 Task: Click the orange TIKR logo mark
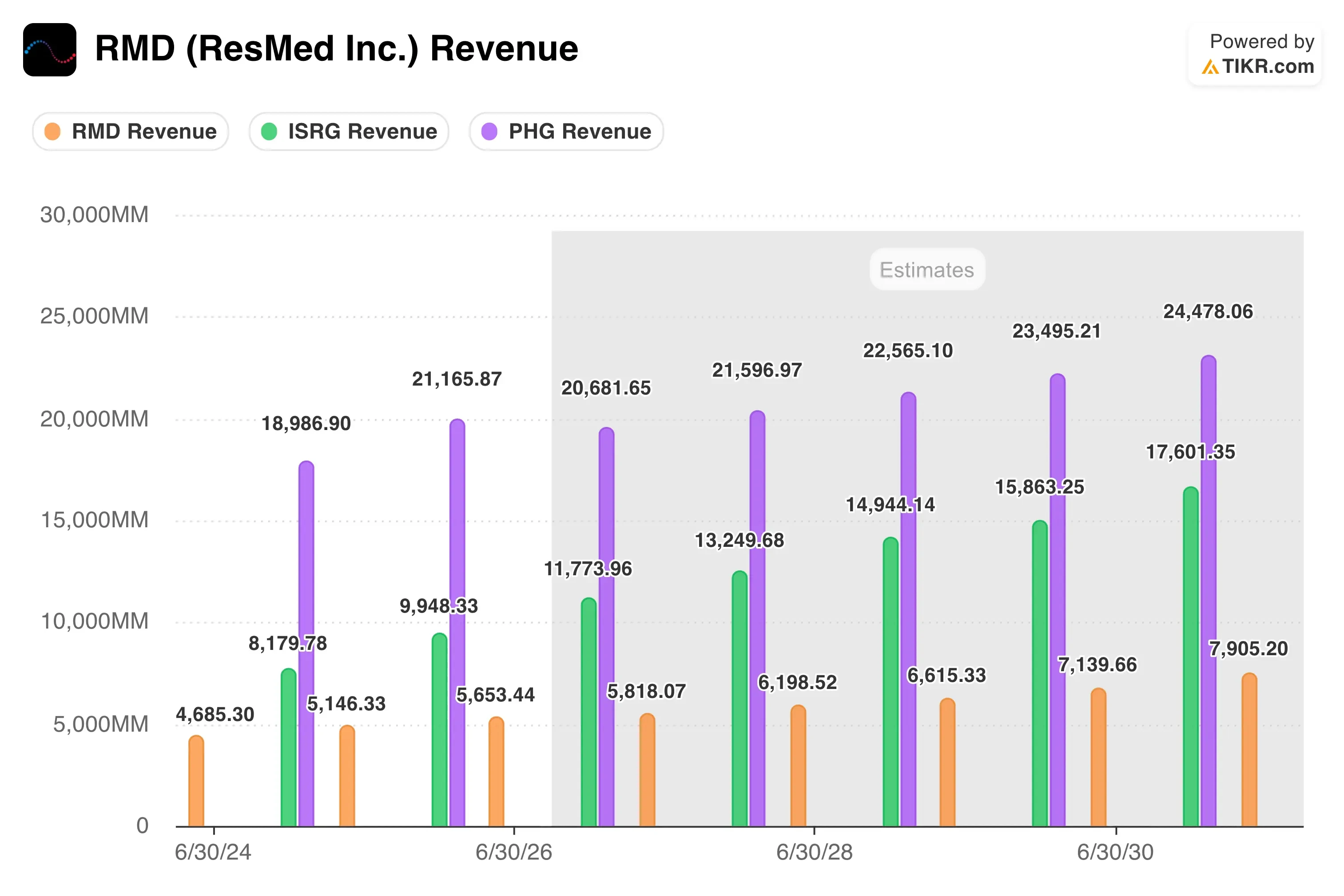pos(1209,67)
